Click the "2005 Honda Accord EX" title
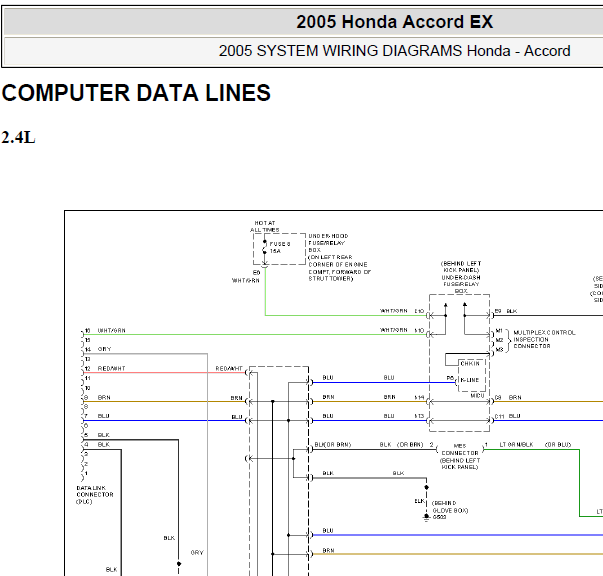The height and width of the screenshot is (576, 603). click(x=394, y=22)
